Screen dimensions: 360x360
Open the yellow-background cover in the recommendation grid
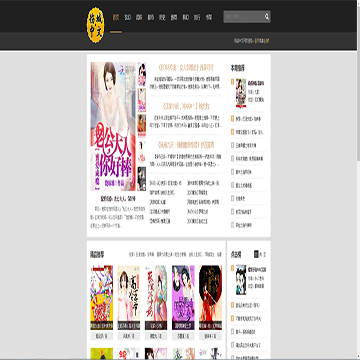[x=102, y=297]
